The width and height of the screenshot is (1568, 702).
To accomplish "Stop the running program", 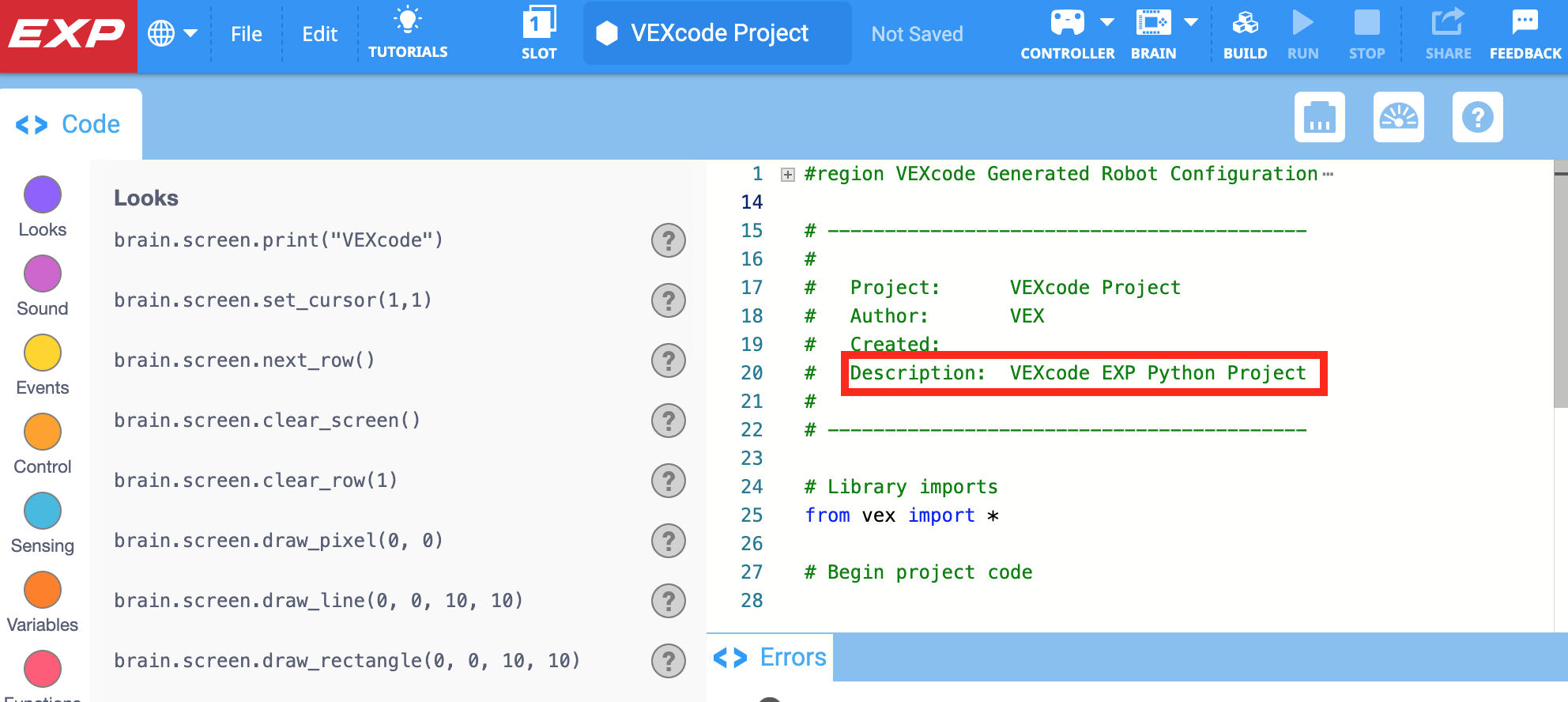I will 1366,32.
